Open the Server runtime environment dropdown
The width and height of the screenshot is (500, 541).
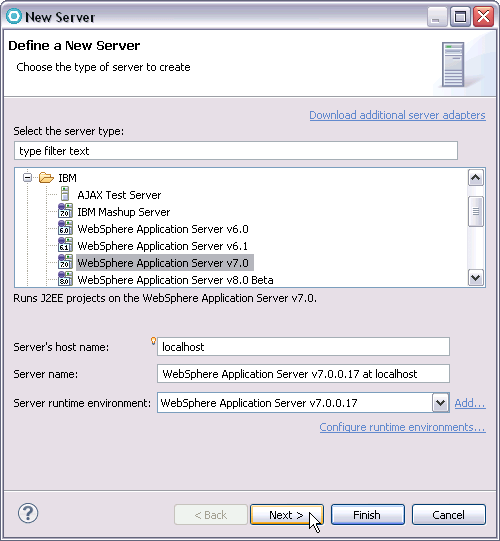[440, 403]
